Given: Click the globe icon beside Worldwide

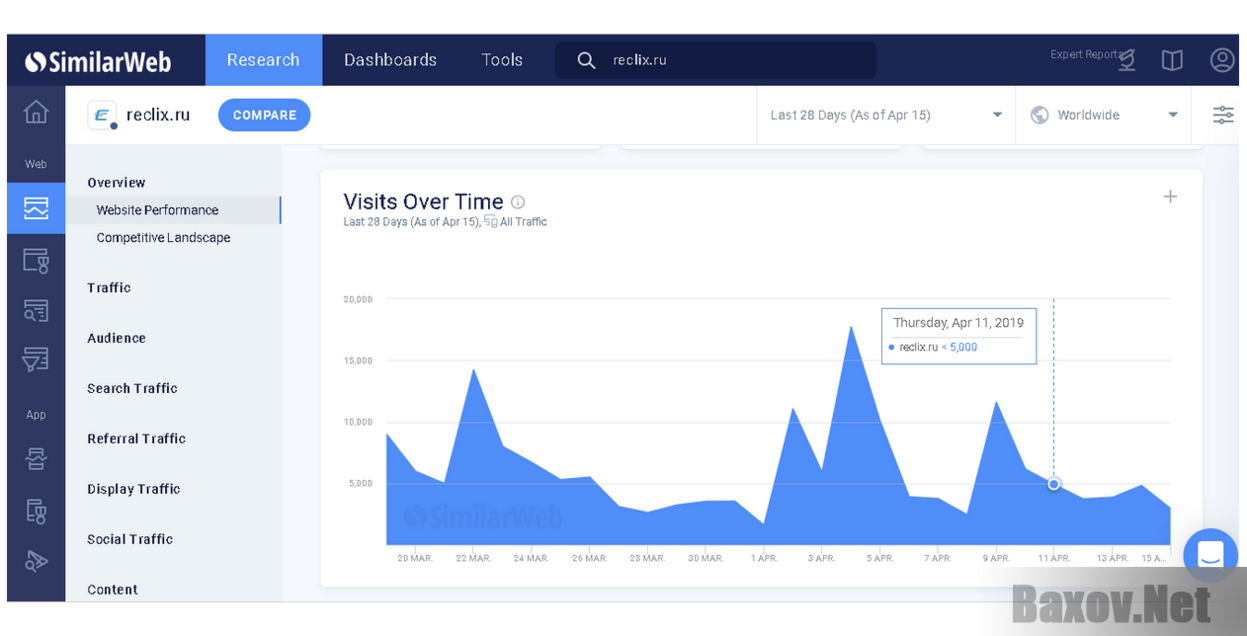Looking at the screenshot, I should pos(1039,115).
